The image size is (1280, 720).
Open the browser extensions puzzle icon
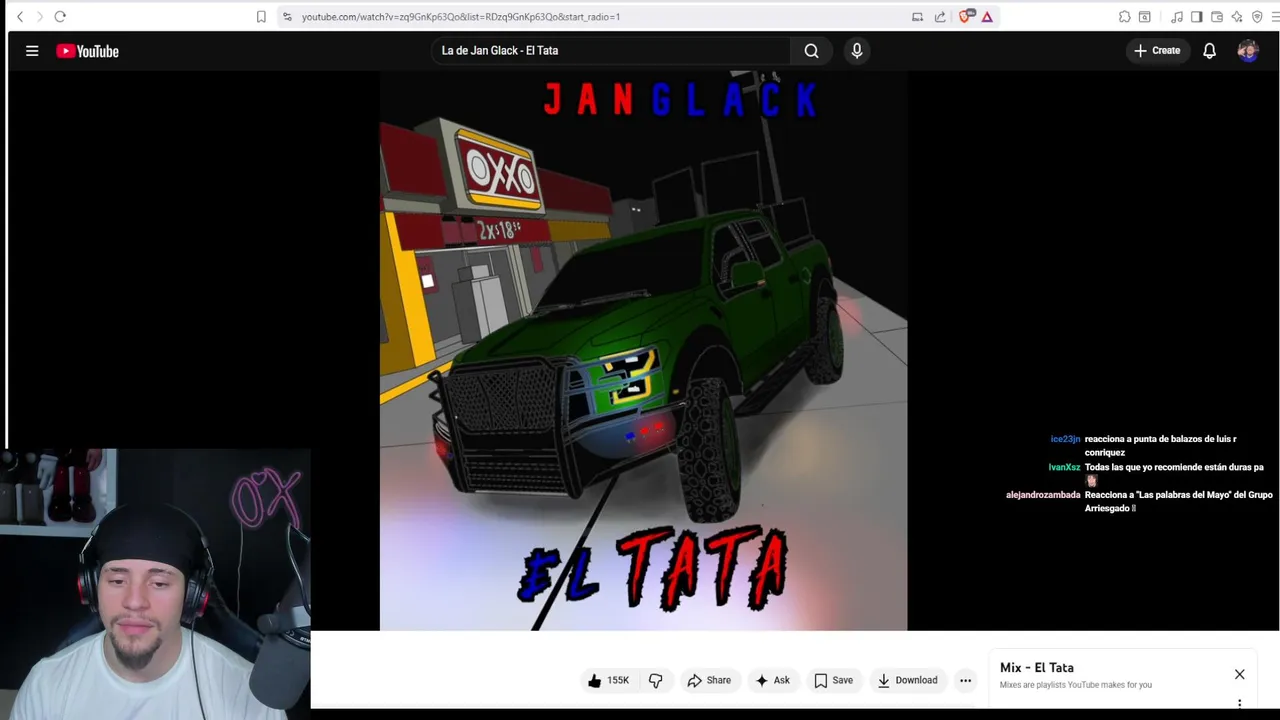(1125, 16)
